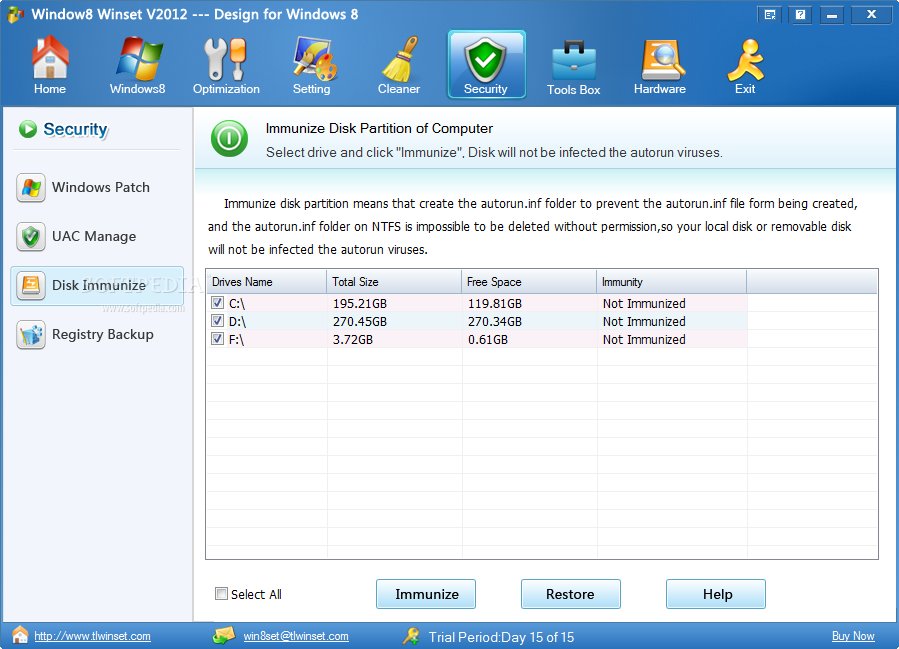Image resolution: width=899 pixels, height=649 pixels.
Task: Sort by Free Space column header
Action: tap(529, 282)
